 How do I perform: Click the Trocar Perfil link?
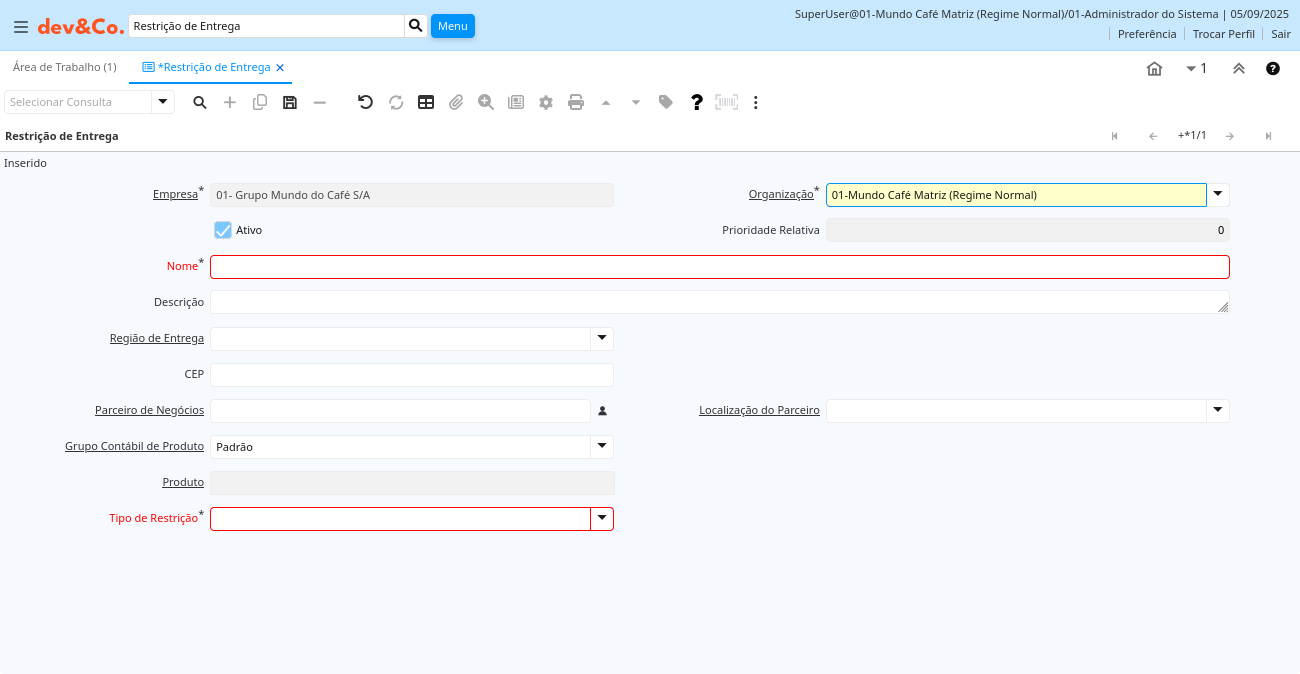coord(1223,34)
